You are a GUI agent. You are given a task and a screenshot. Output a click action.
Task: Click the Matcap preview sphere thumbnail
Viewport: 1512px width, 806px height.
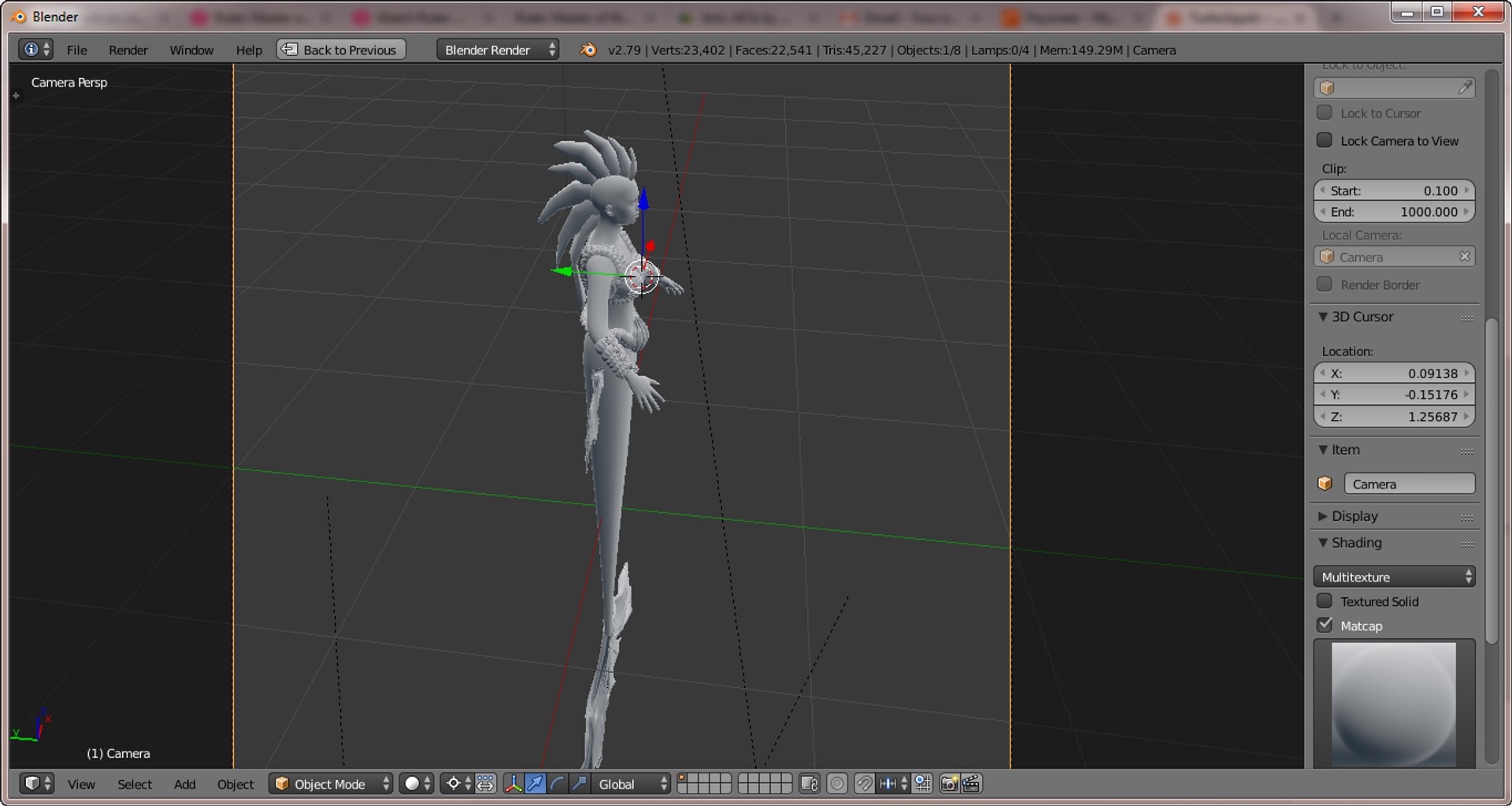click(x=1394, y=704)
